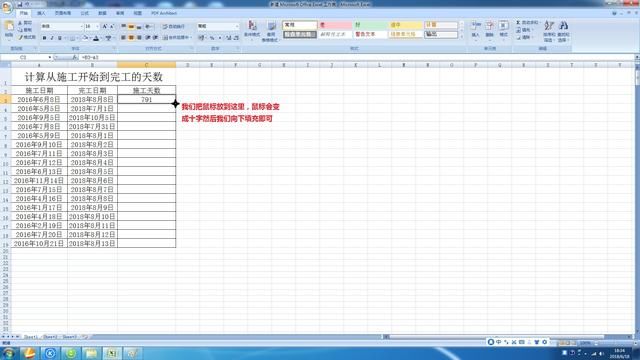640x360 pixels.
Task: Toggle Bold formatting
Action: pos(44,38)
